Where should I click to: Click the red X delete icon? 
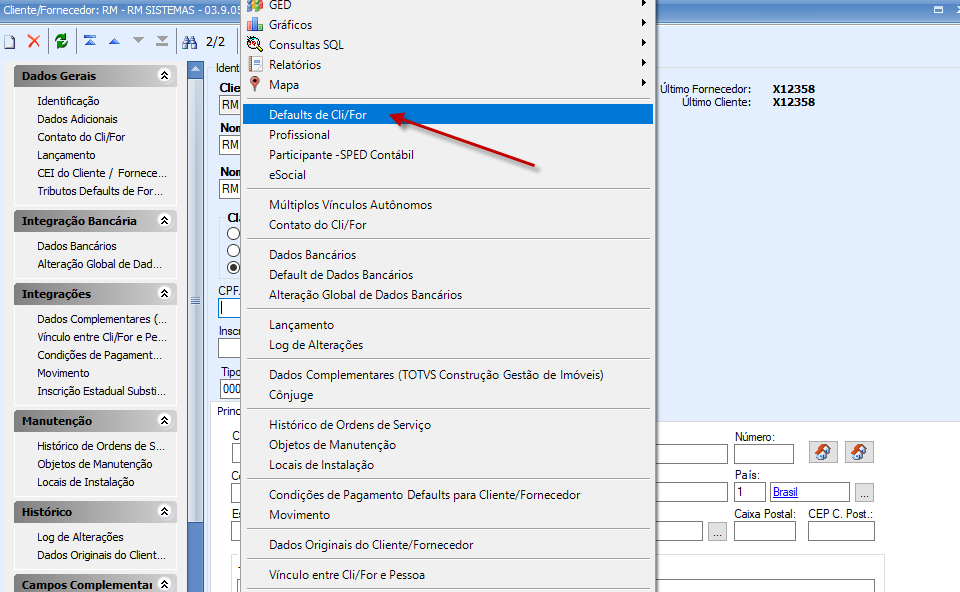coord(34,41)
